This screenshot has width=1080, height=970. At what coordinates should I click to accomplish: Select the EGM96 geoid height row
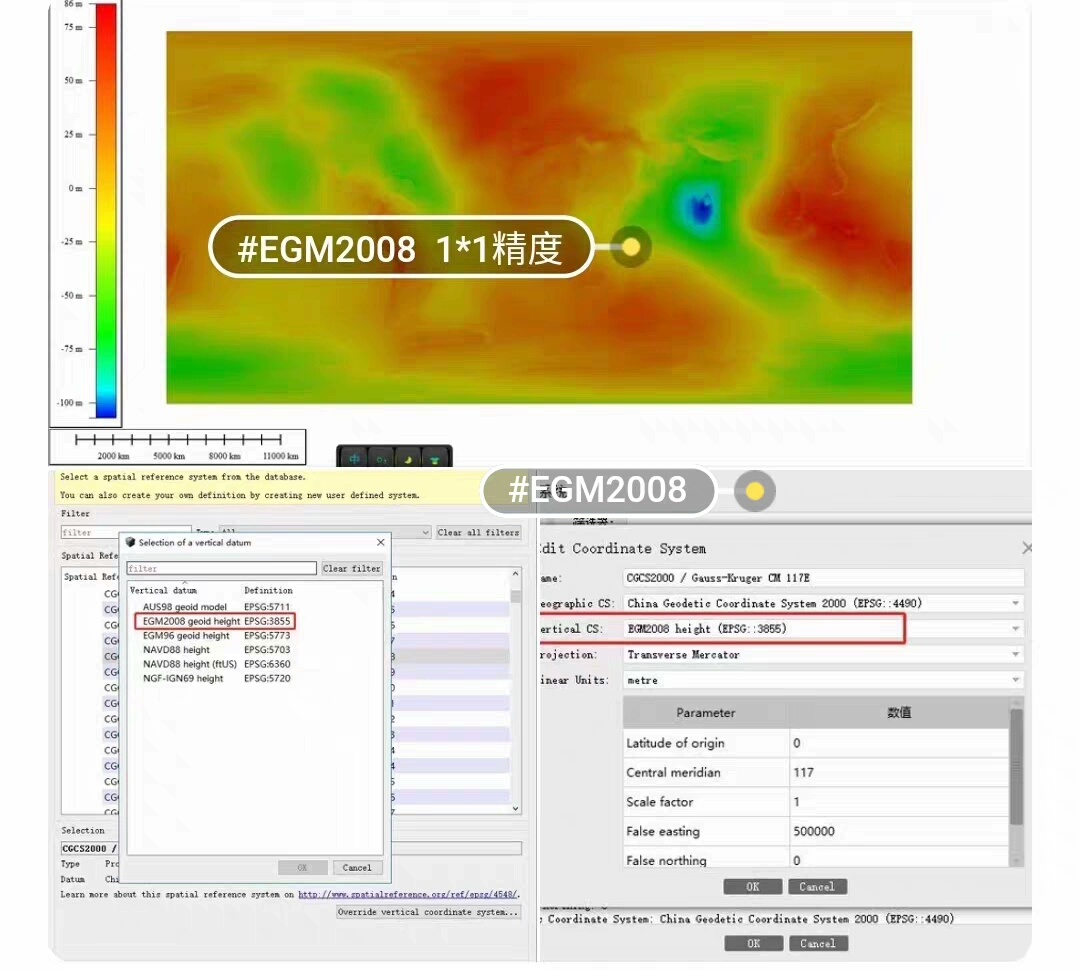point(216,636)
